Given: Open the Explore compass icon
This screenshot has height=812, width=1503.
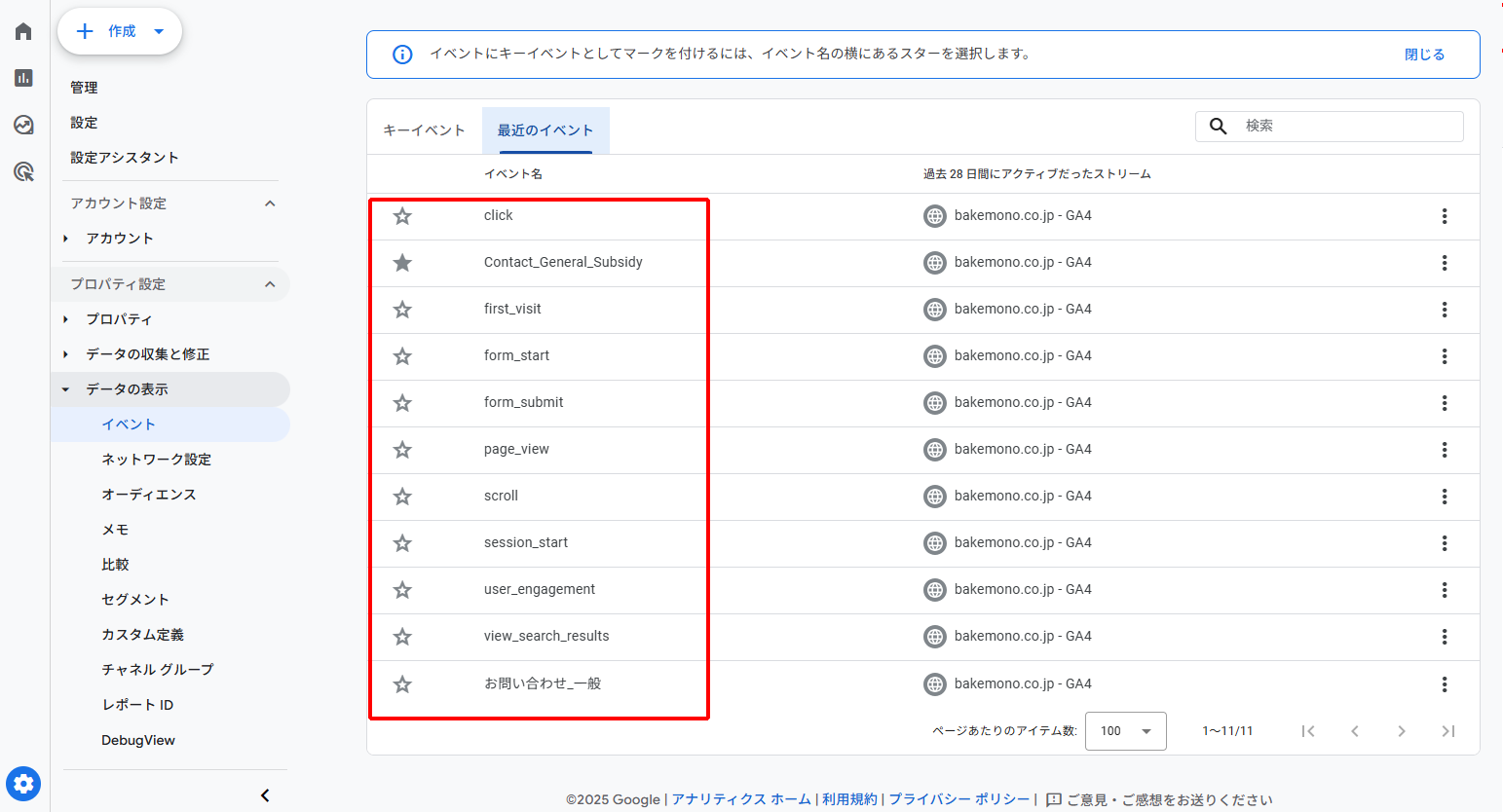Looking at the screenshot, I should [23, 125].
